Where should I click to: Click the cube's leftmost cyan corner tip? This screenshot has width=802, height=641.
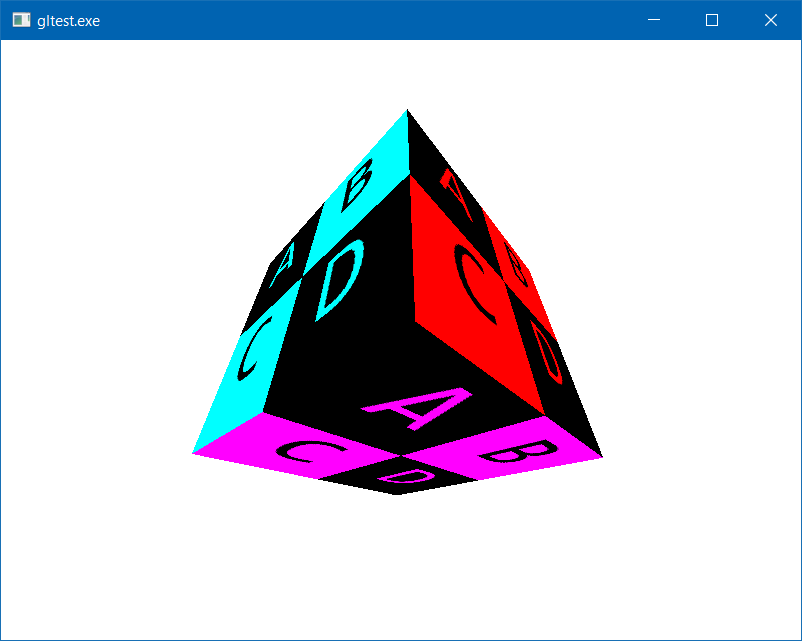[x=194, y=453]
